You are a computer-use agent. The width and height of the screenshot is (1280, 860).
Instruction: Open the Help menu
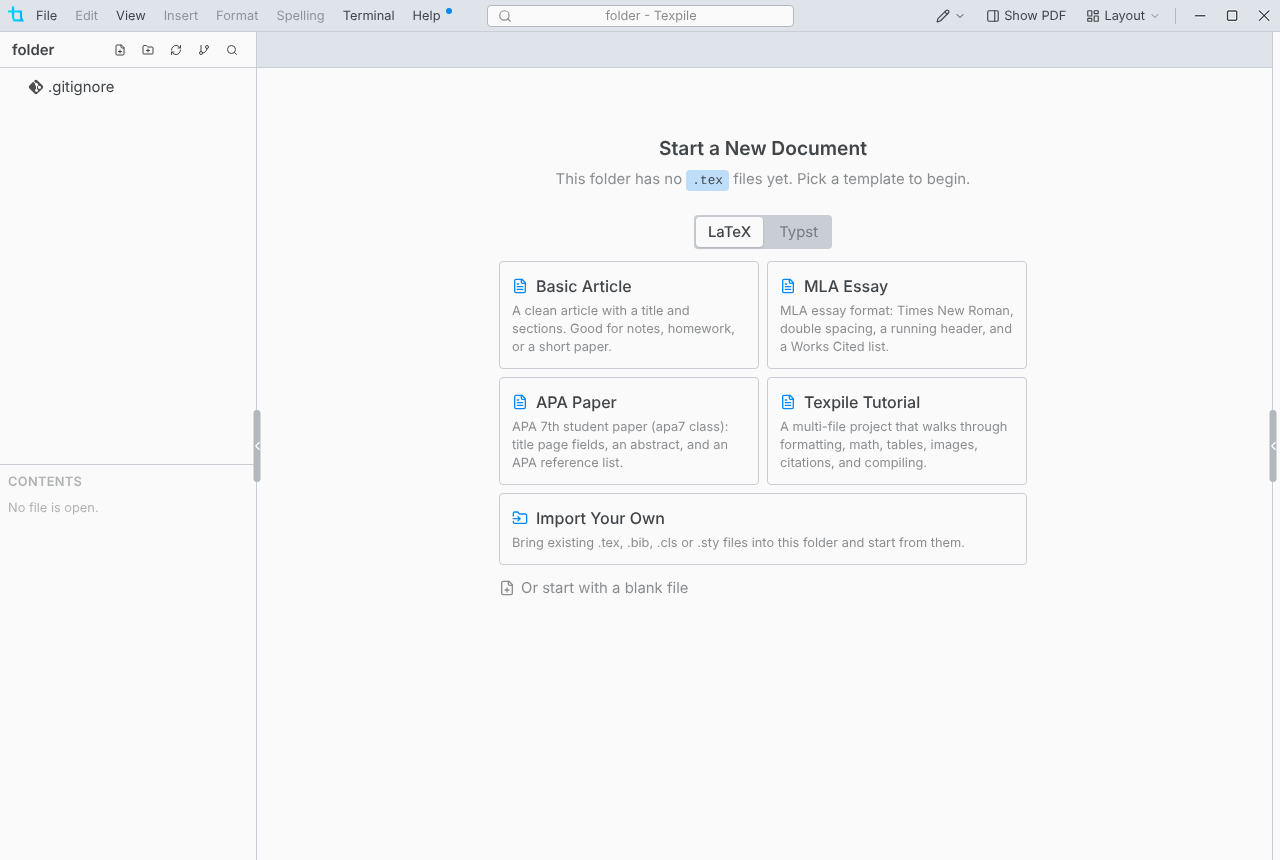[x=426, y=16]
